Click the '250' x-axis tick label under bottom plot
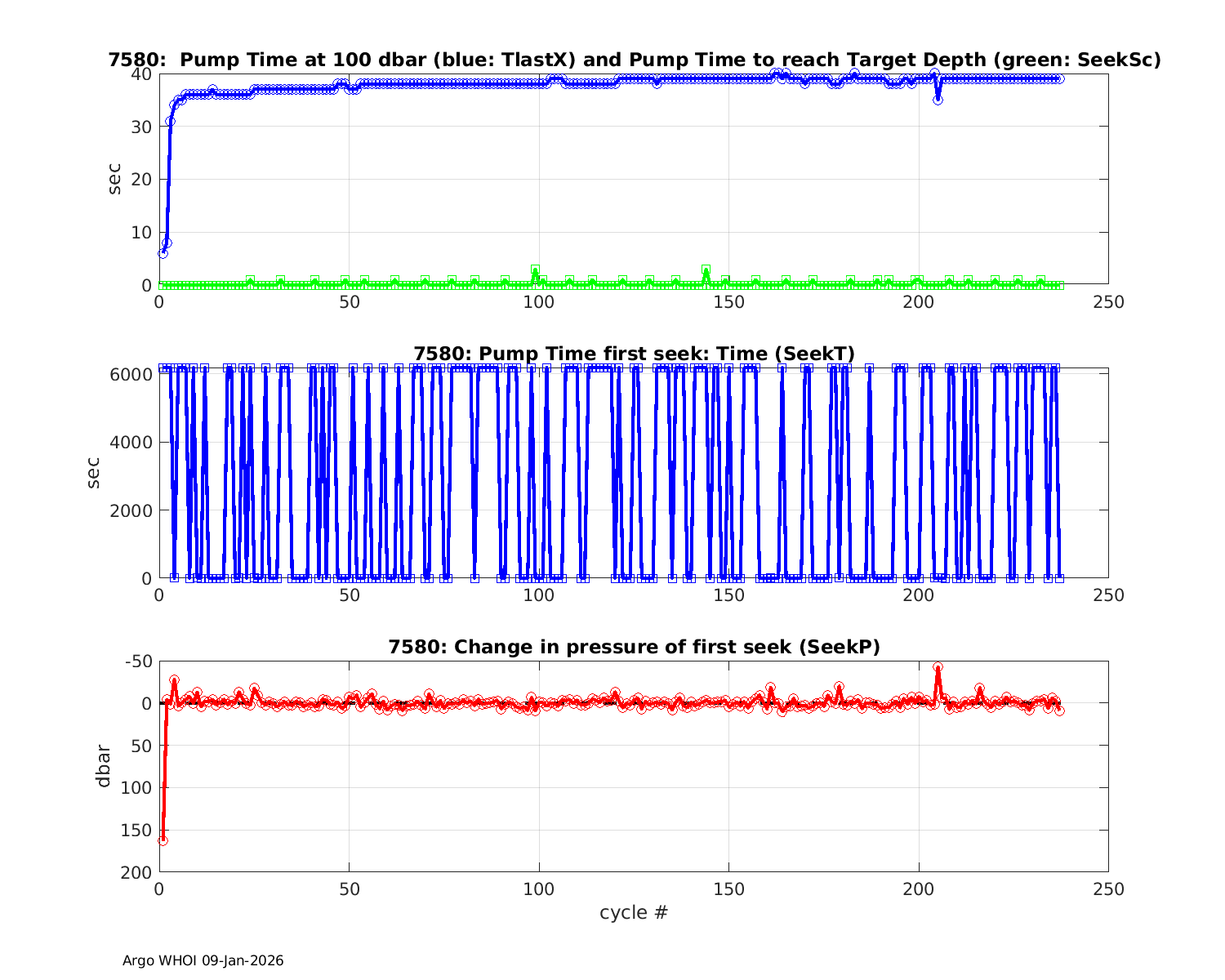Screen dimensions: 1225x980 [x=1107, y=889]
